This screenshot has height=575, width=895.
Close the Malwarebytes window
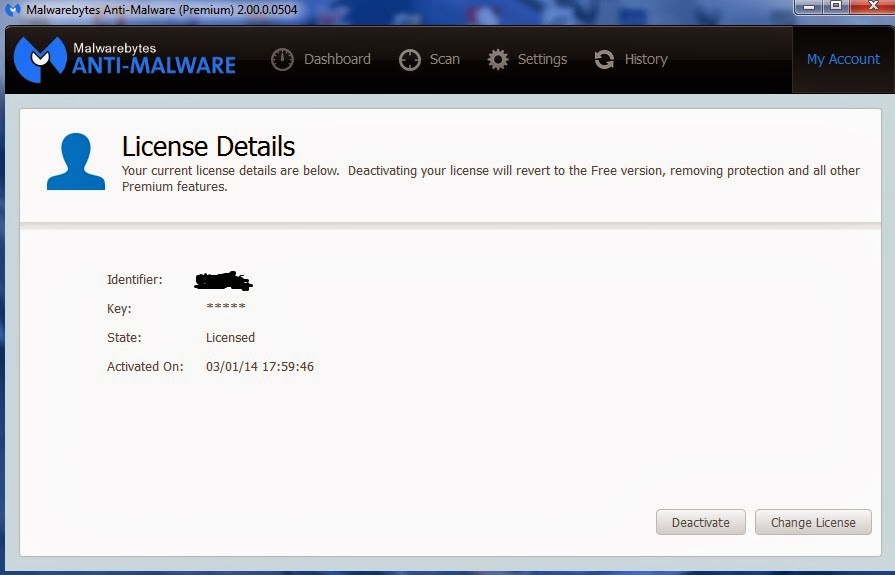tap(873, 6)
